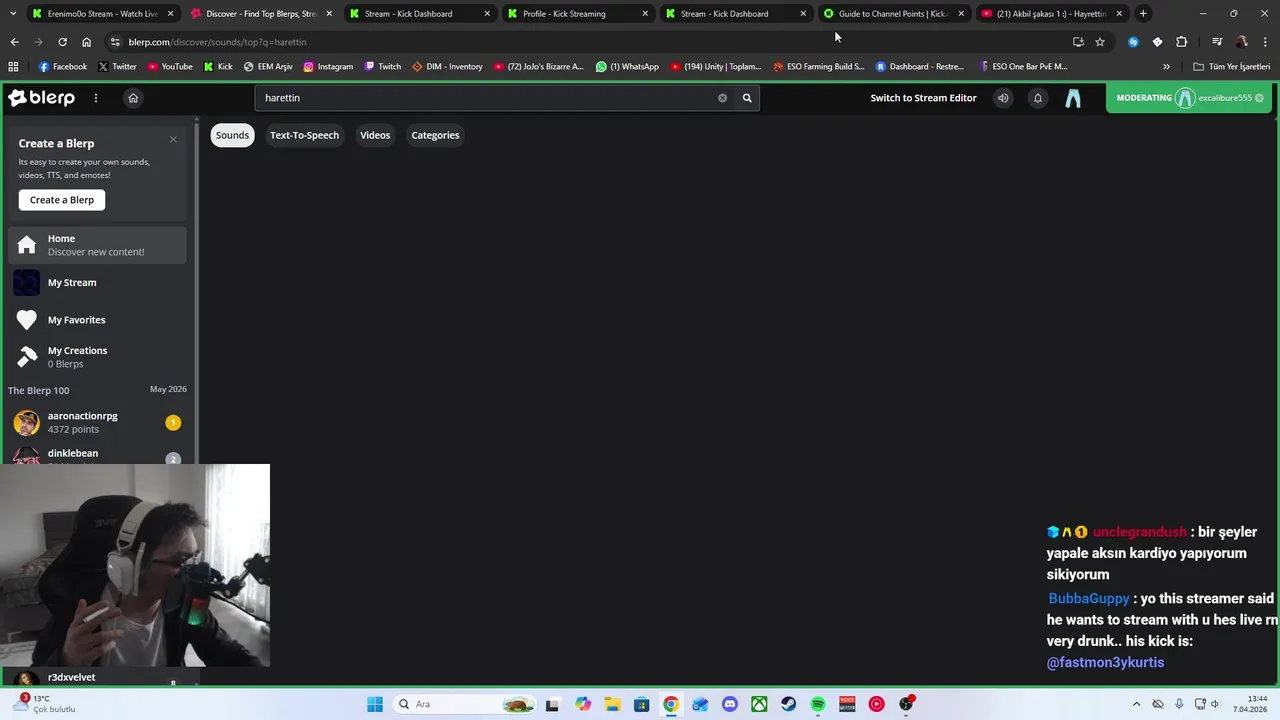Viewport: 1280px width, 720px height.
Task: Open Chrome extensions puzzle icon
Action: pyautogui.click(x=1182, y=42)
